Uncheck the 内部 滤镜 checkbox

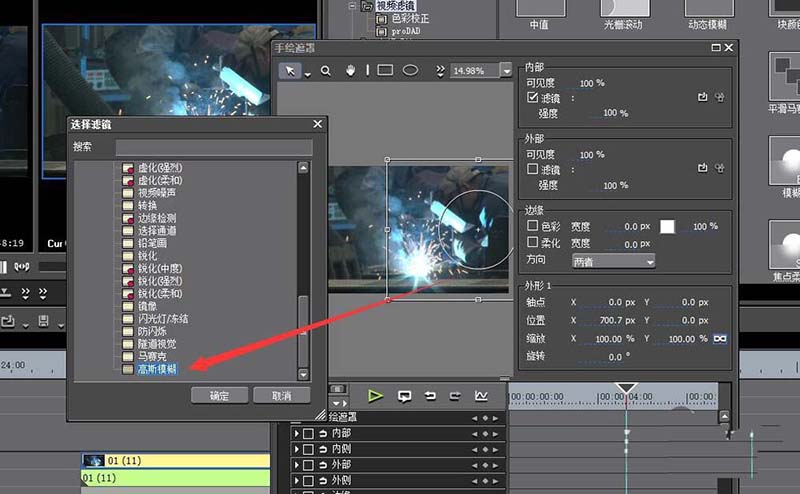point(533,98)
